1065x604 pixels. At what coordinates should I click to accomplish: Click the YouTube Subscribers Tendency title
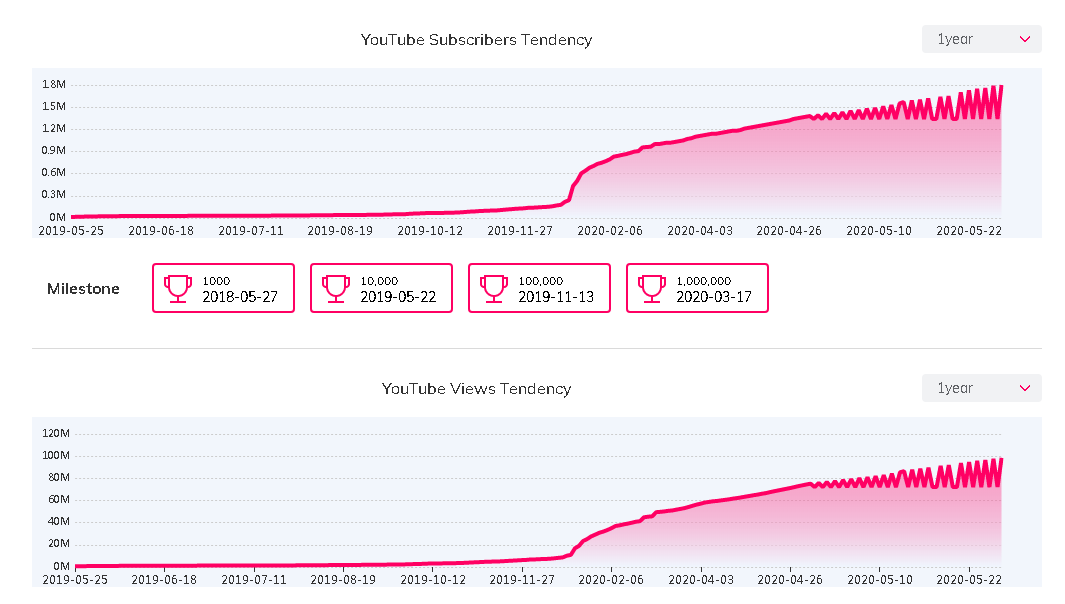pos(476,40)
